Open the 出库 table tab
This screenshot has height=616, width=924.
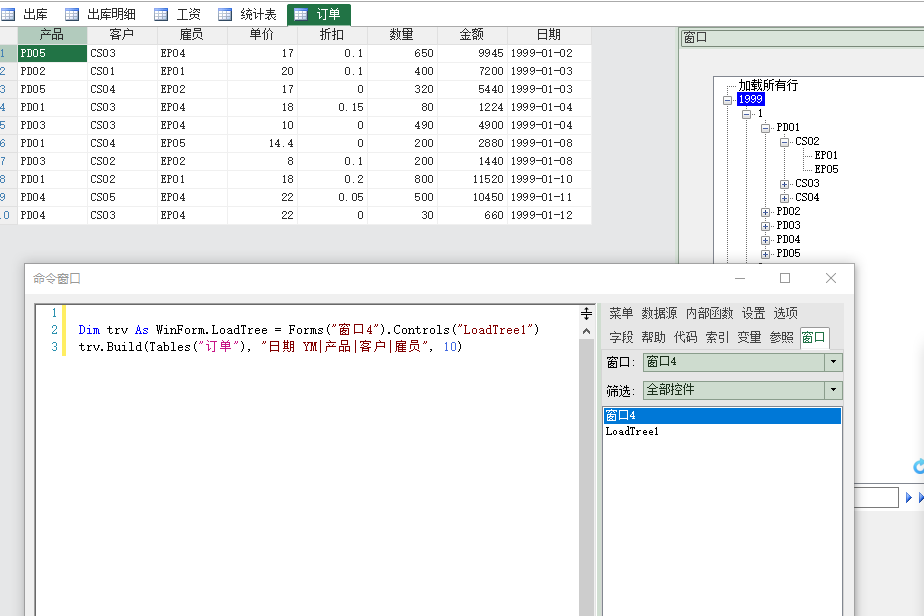point(25,14)
